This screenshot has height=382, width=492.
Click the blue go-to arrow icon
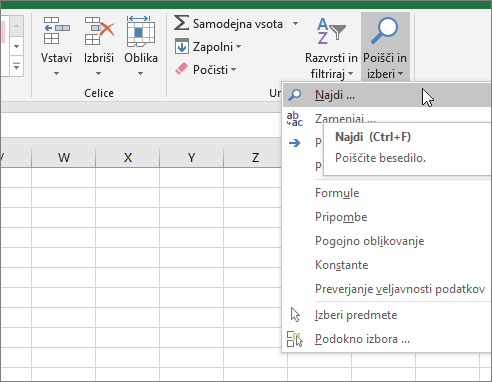[294, 143]
